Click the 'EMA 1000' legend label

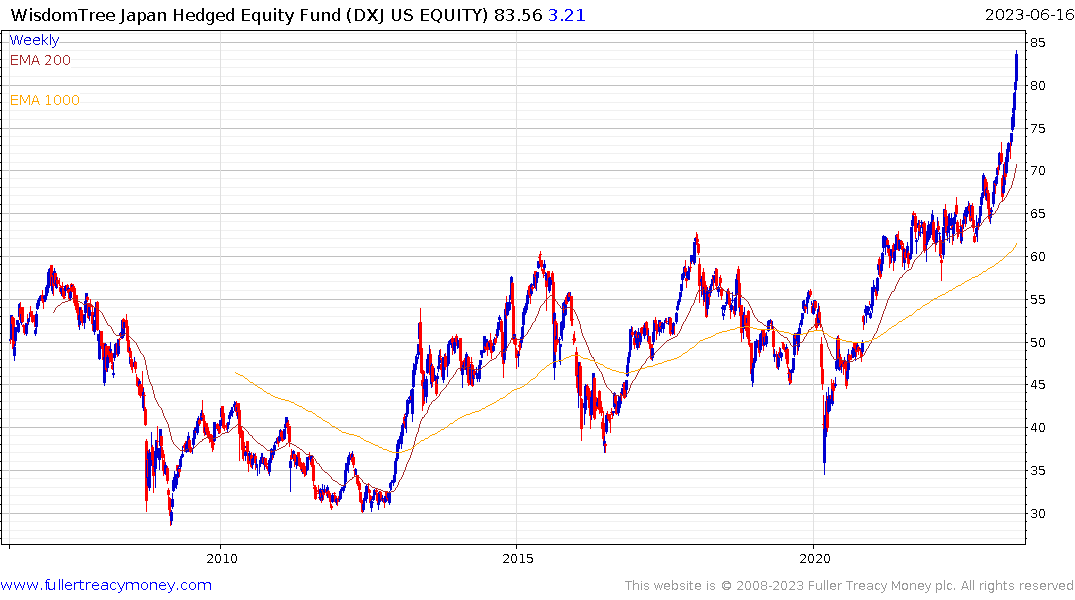pyautogui.click(x=45, y=100)
